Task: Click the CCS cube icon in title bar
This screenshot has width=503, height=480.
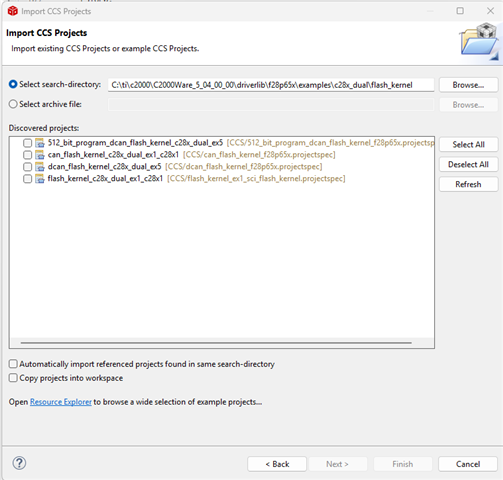Action: pos(13,11)
